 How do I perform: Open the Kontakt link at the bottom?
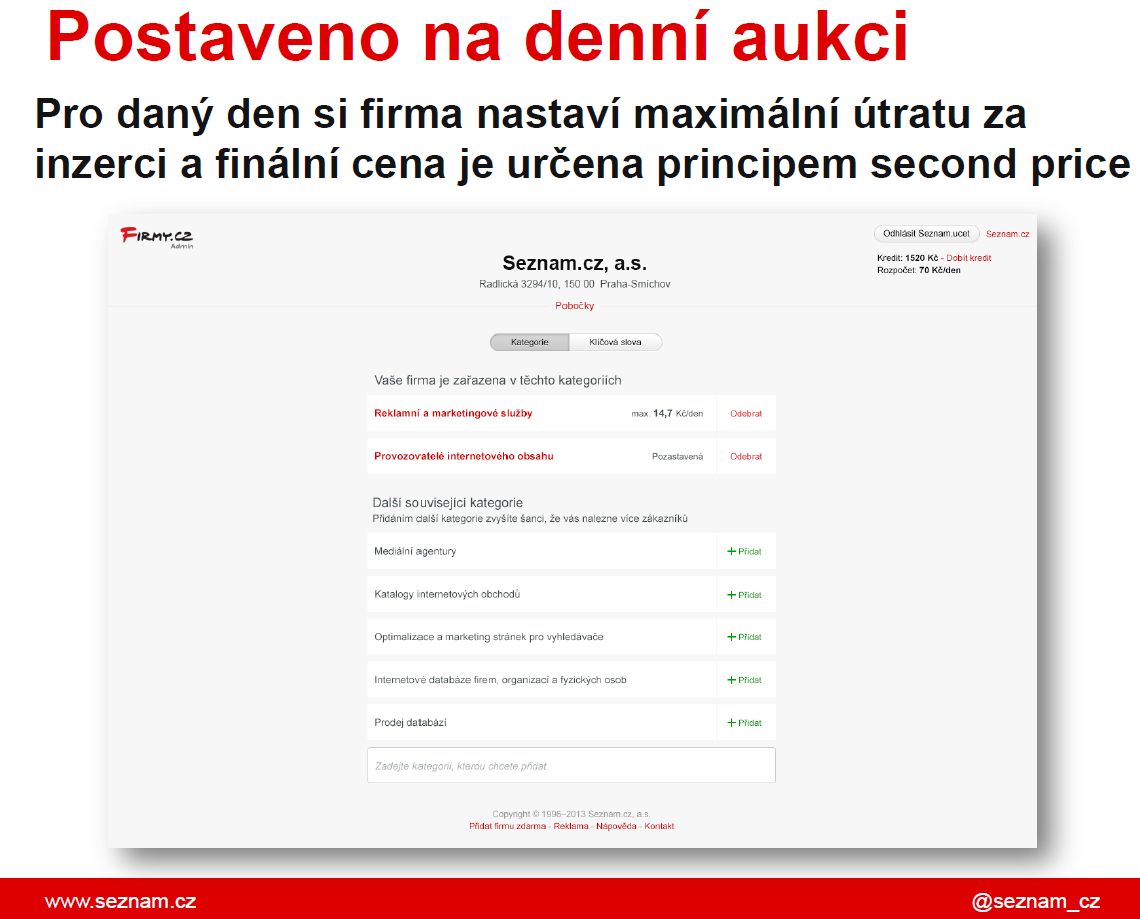(x=661, y=826)
